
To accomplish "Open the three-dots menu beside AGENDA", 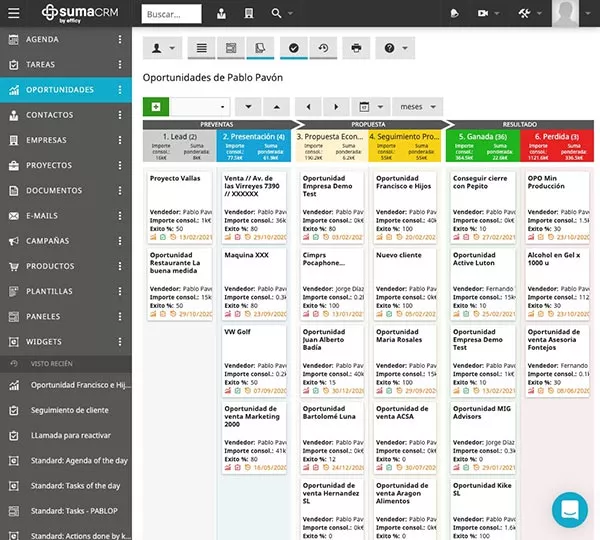I will (120, 39).
